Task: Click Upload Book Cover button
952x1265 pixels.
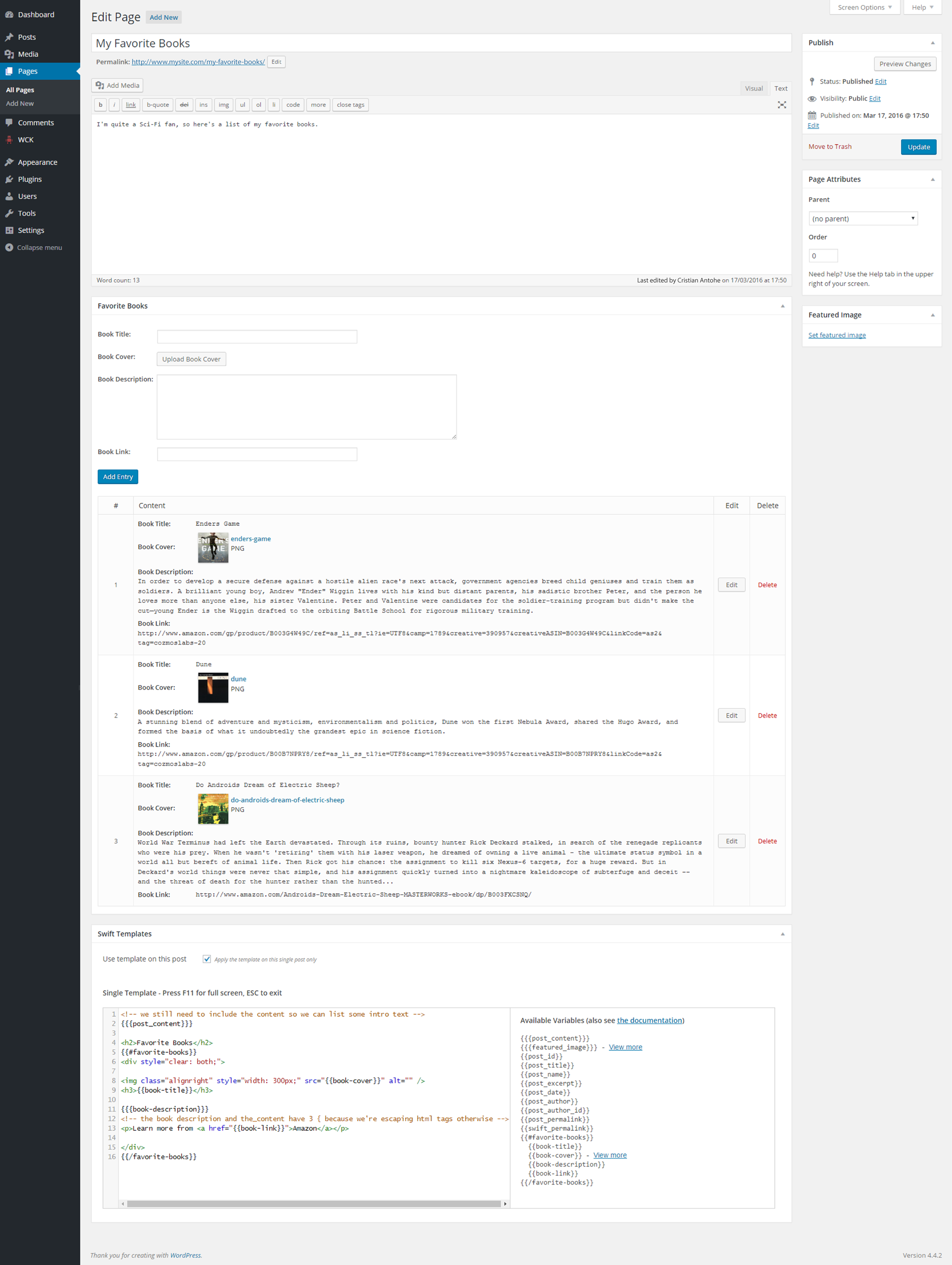Action: click(191, 360)
